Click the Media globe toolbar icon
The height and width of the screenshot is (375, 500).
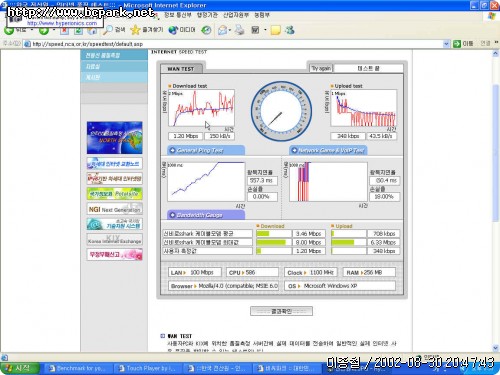(173, 30)
